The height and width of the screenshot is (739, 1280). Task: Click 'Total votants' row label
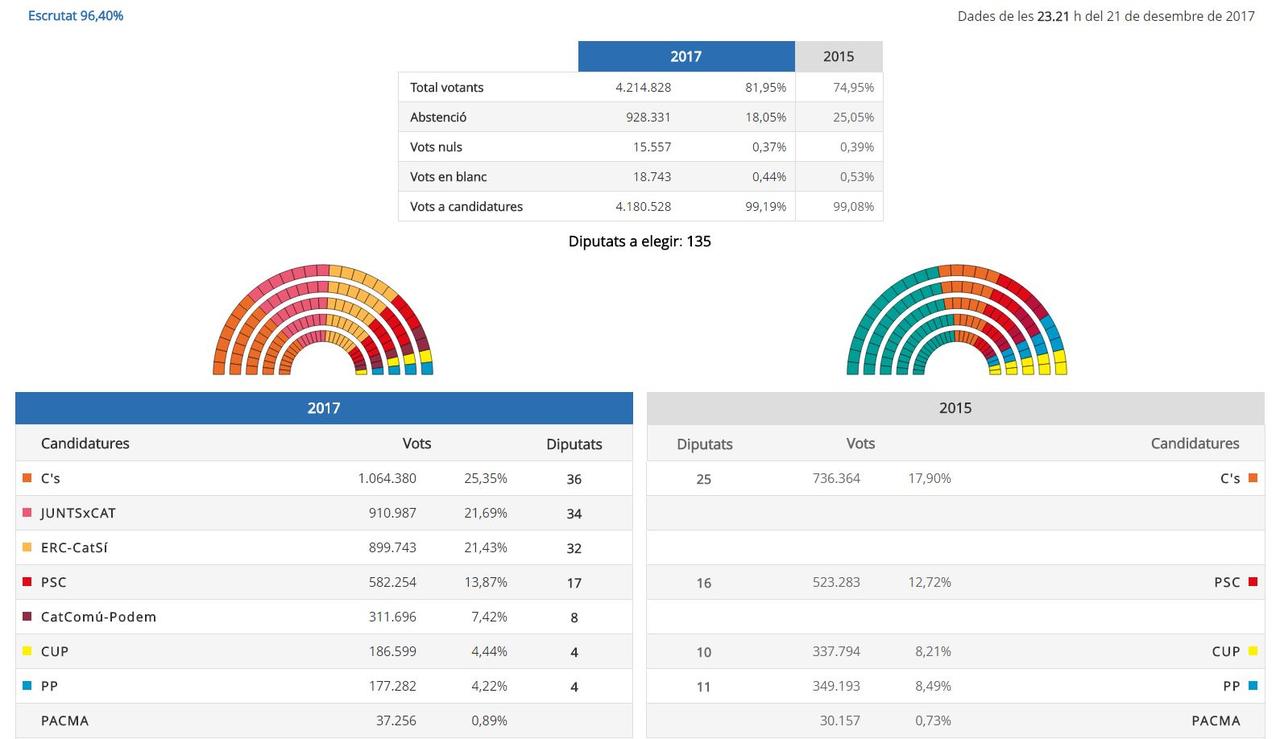coord(447,87)
